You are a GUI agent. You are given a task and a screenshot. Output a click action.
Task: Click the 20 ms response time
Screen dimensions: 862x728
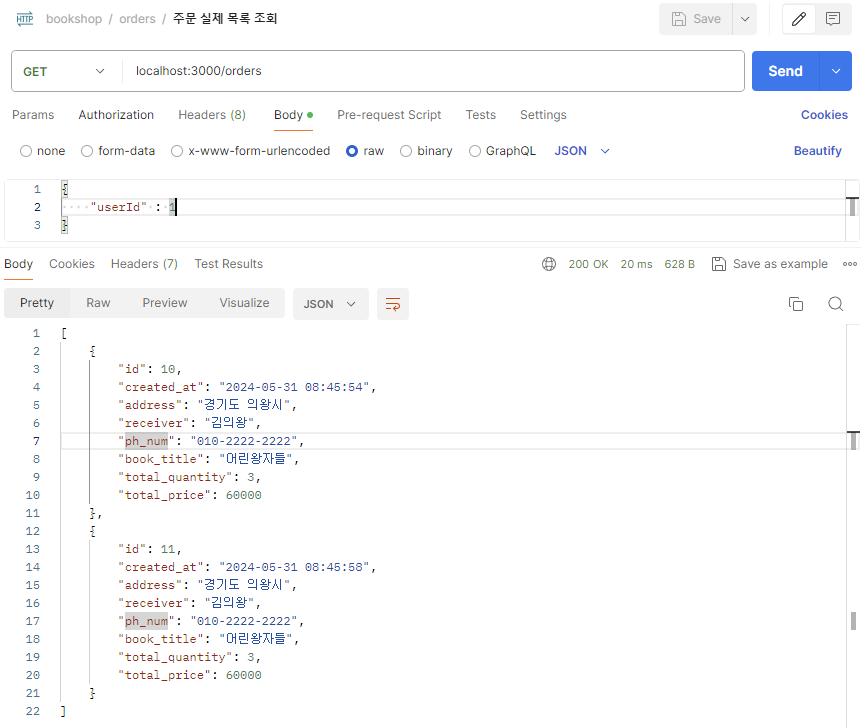click(x=636, y=264)
